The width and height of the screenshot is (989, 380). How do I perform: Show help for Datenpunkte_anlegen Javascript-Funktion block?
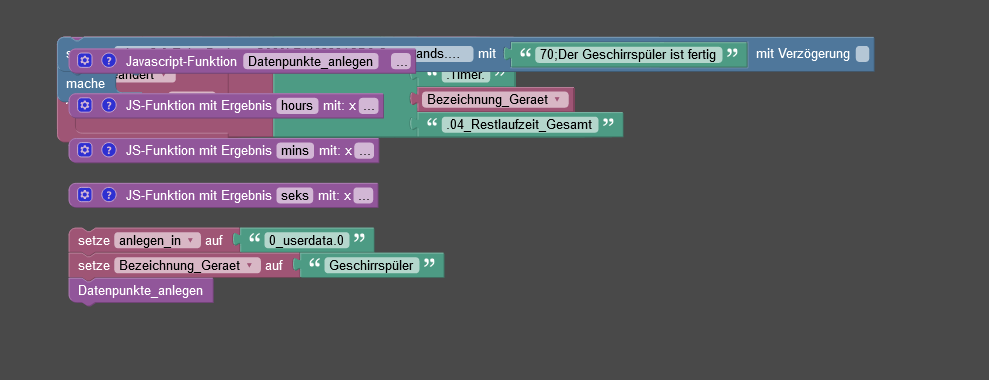pyautogui.click(x=109, y=61)
